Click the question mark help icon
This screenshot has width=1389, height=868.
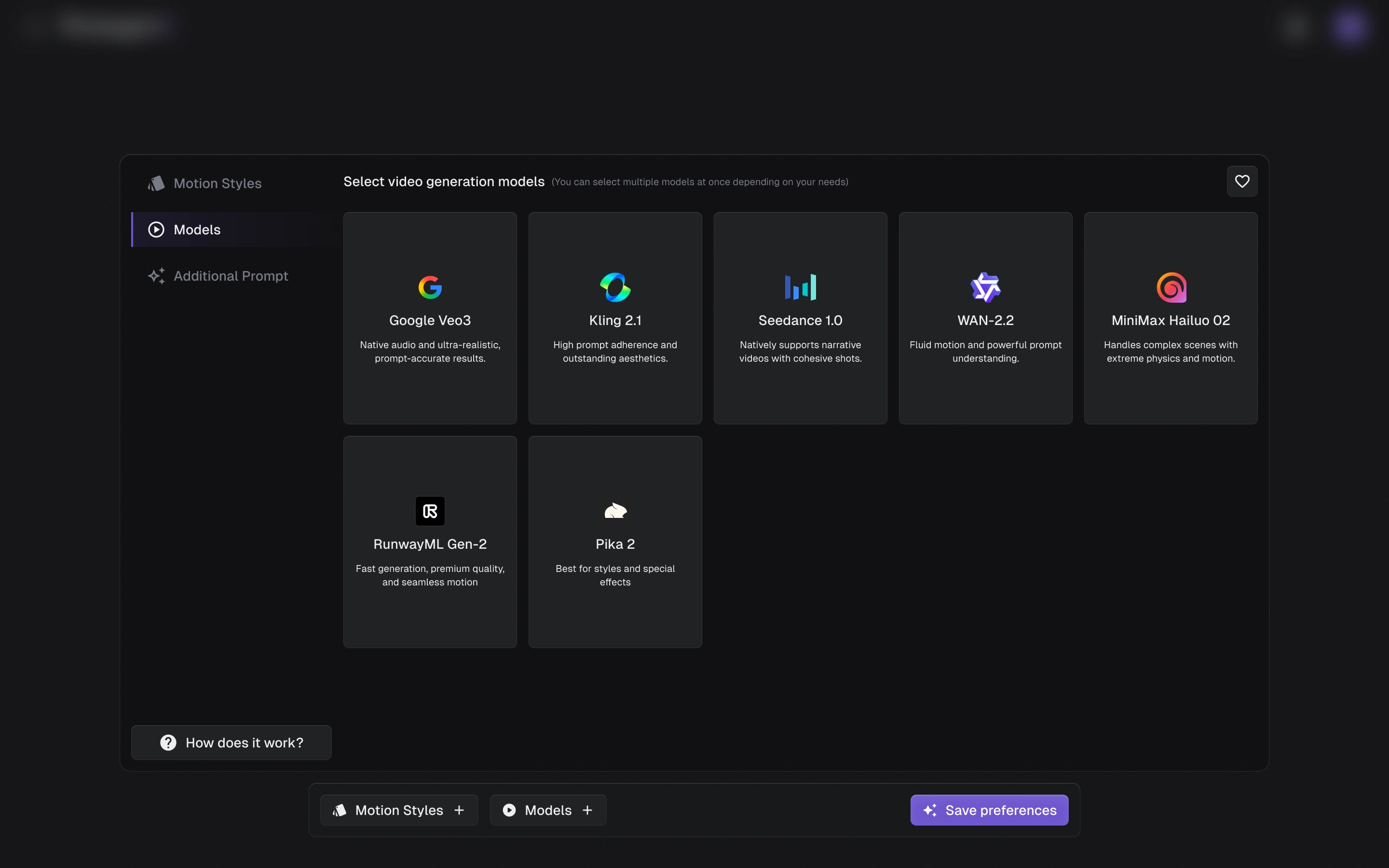pyautogui.click(x=168, y=743)
